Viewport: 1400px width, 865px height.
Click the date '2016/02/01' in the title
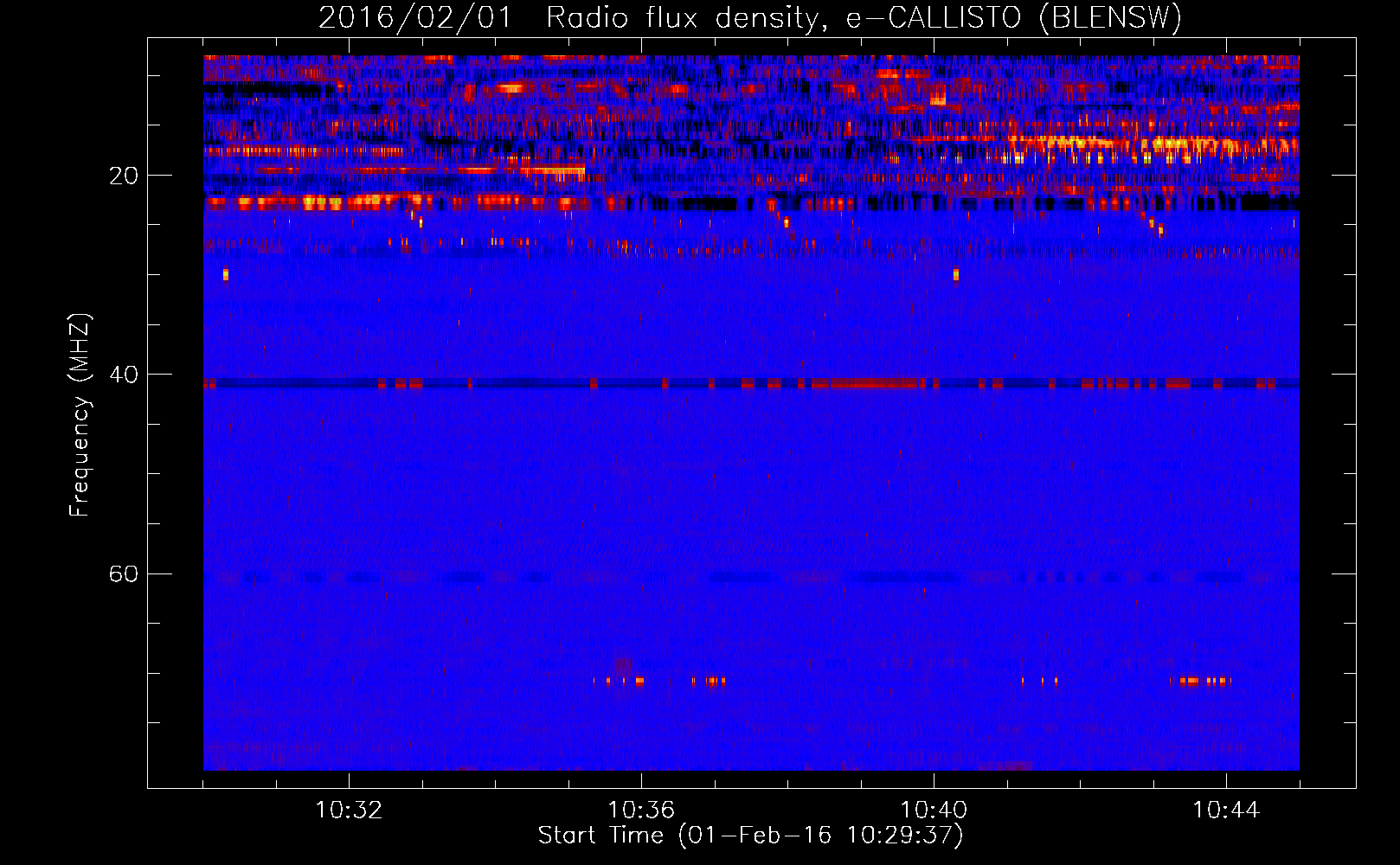tap(415, 18)
